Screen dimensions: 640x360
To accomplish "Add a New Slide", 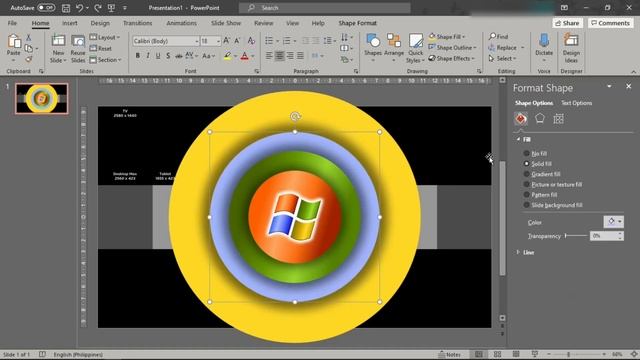I will click(x=58, y=49).
